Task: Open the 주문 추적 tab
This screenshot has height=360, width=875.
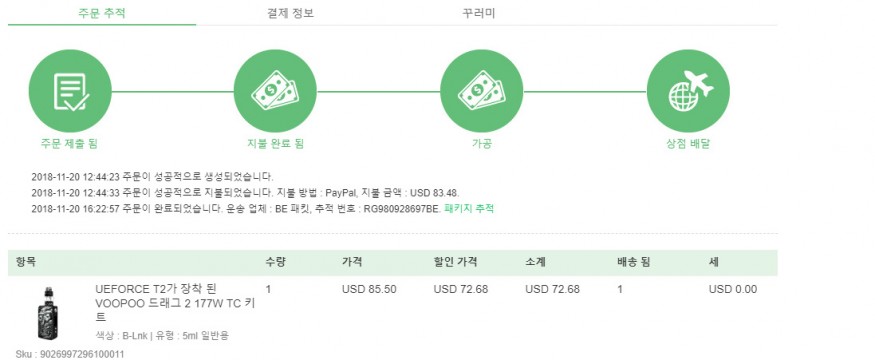Action: point(102,13)
